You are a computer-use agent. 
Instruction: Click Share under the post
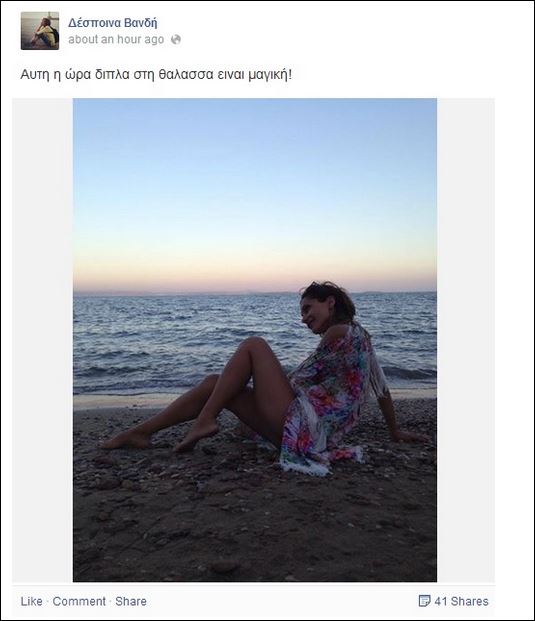[x=131, y=601]
